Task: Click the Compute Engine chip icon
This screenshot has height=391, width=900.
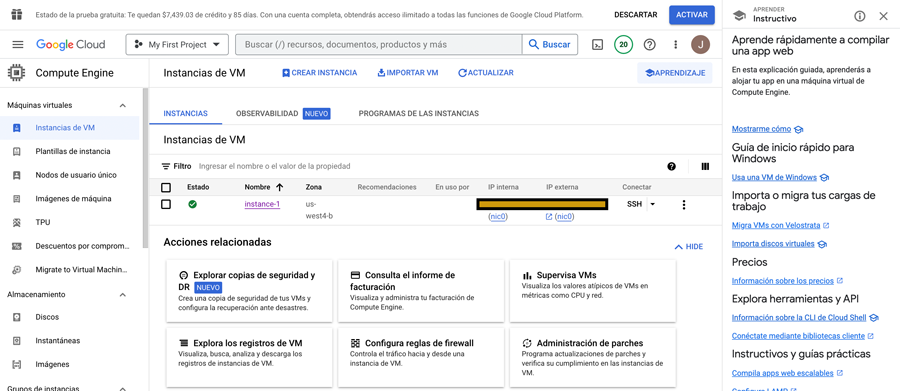Action: coord(17,73)
